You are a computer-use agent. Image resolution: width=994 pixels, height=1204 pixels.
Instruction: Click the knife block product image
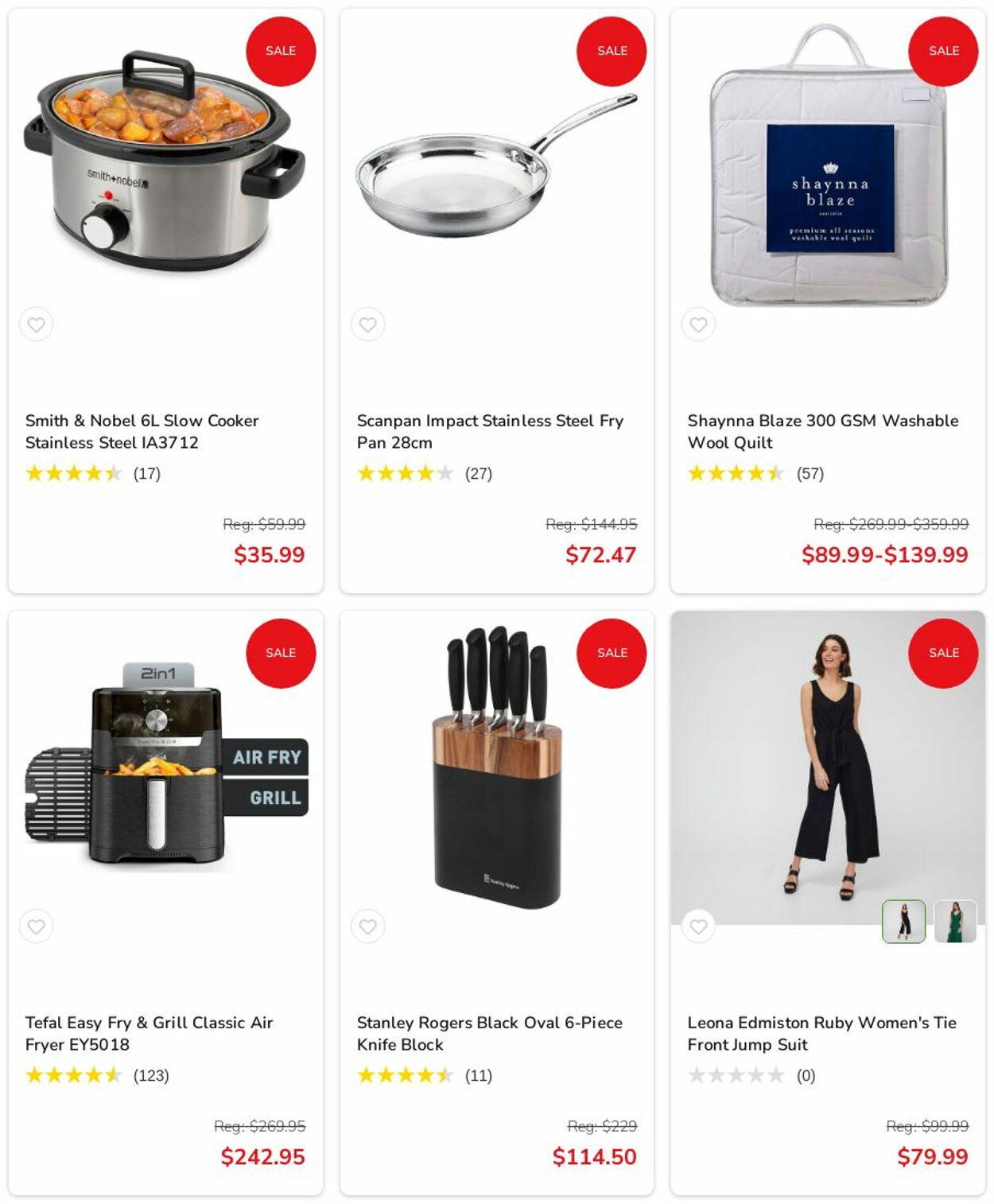coord(498,767)
